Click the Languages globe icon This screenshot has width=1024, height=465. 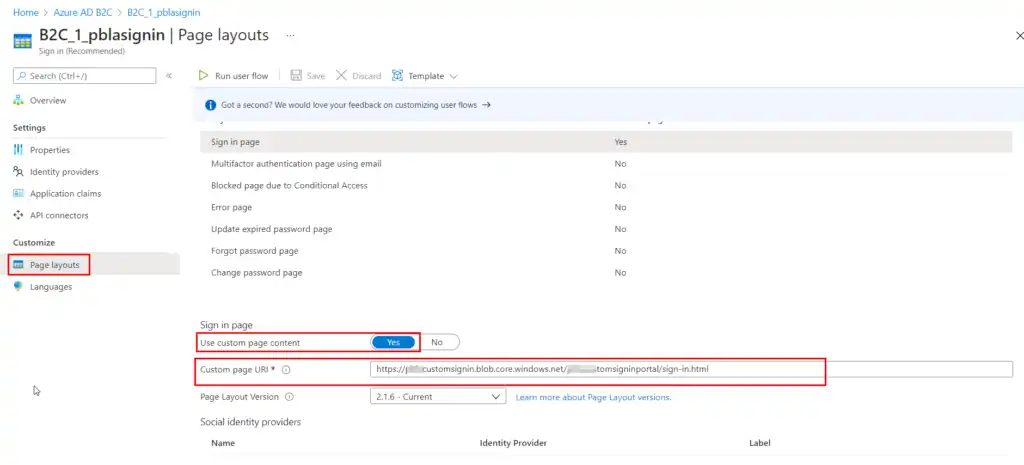coord(18,286)
